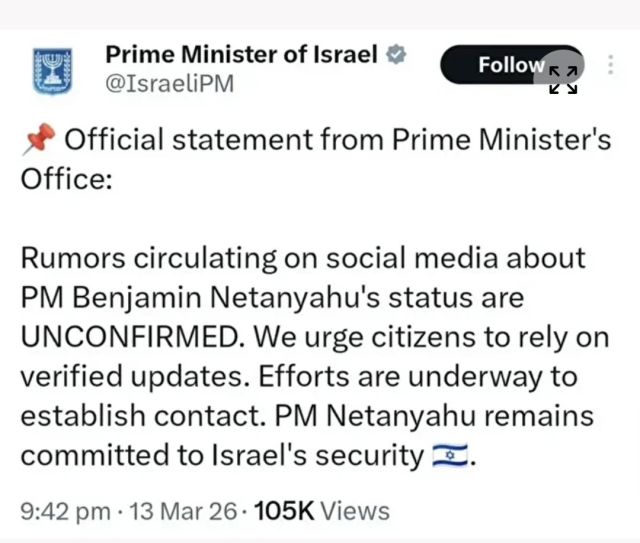The width and height of the screenshot is (640, 543).
Task: Click the verified badge beside the name
Action: 396,56
